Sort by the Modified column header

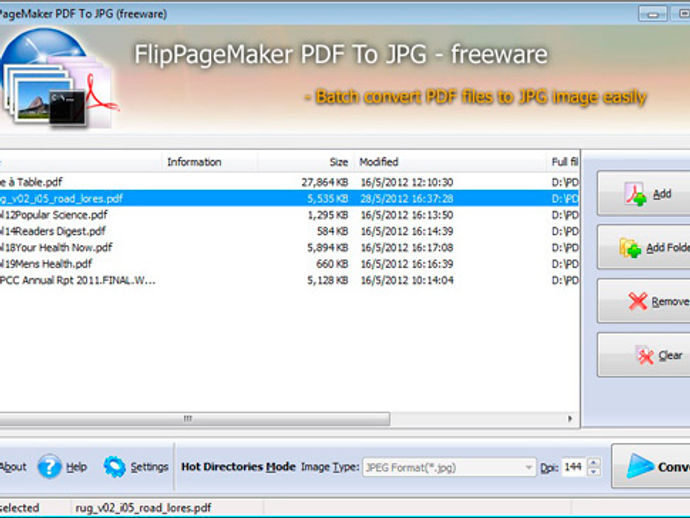tap(449, 162)
